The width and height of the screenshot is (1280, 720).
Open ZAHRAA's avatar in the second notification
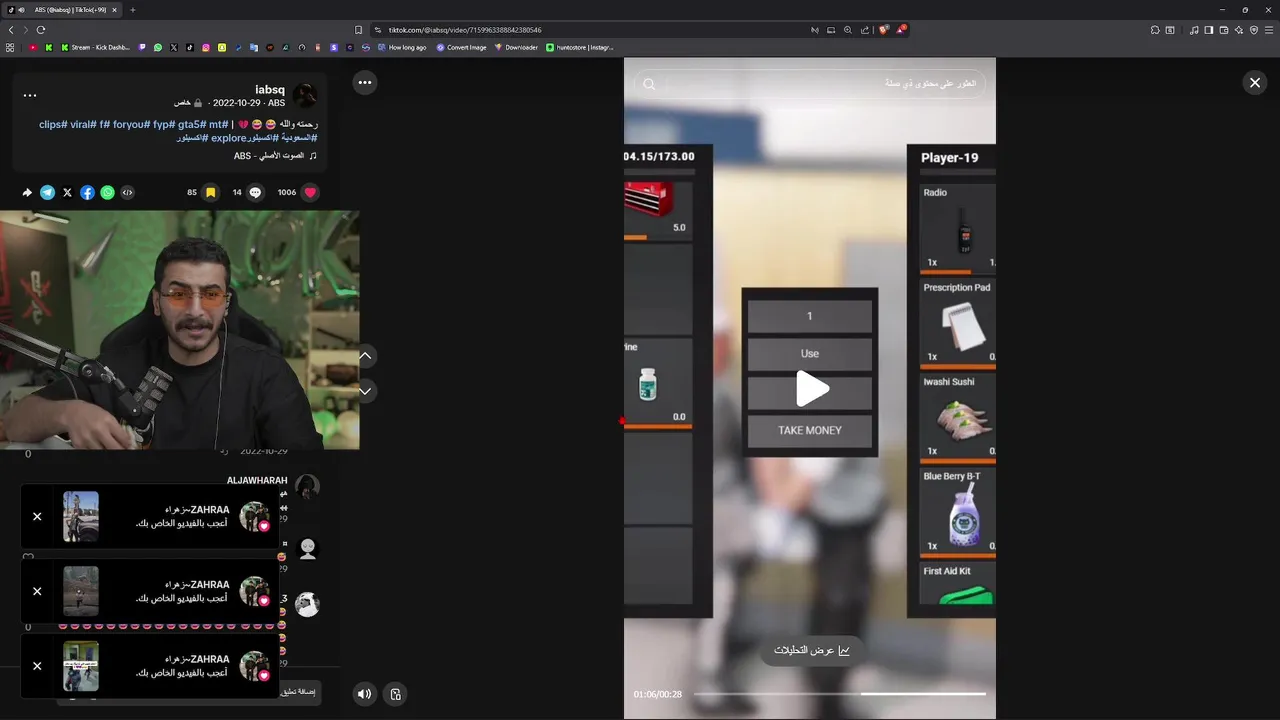click(x=255, y=591)
